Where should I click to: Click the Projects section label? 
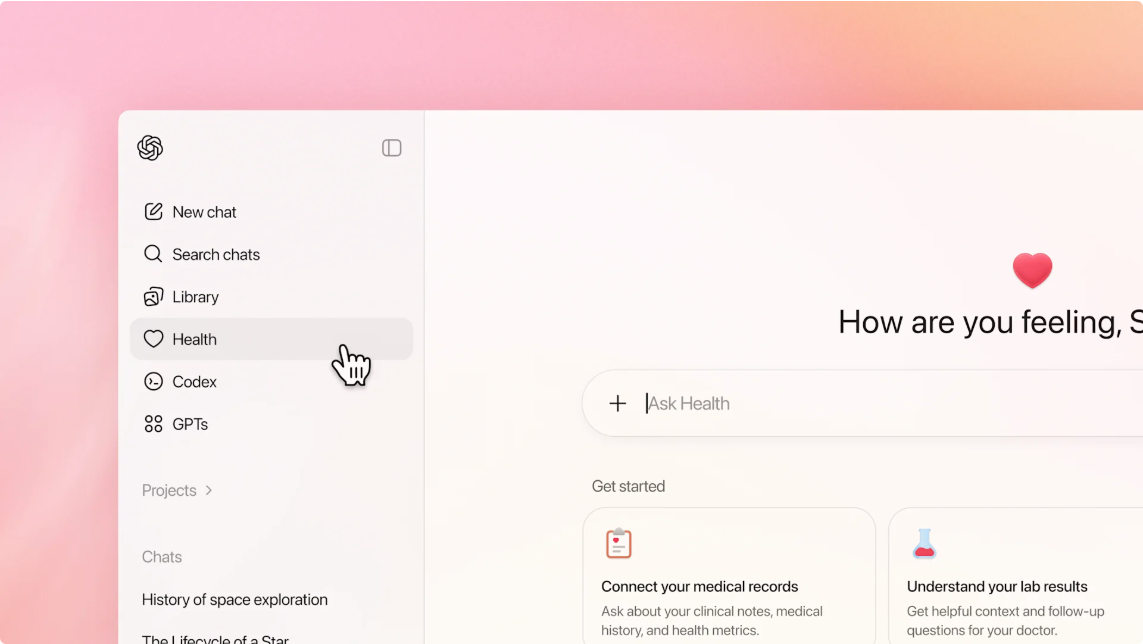pos(169,490)
